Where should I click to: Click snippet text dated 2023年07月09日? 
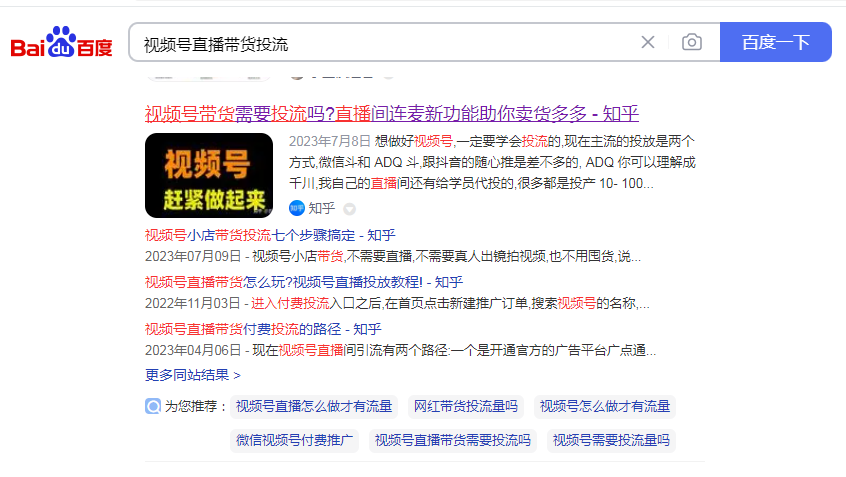[393, 256]
